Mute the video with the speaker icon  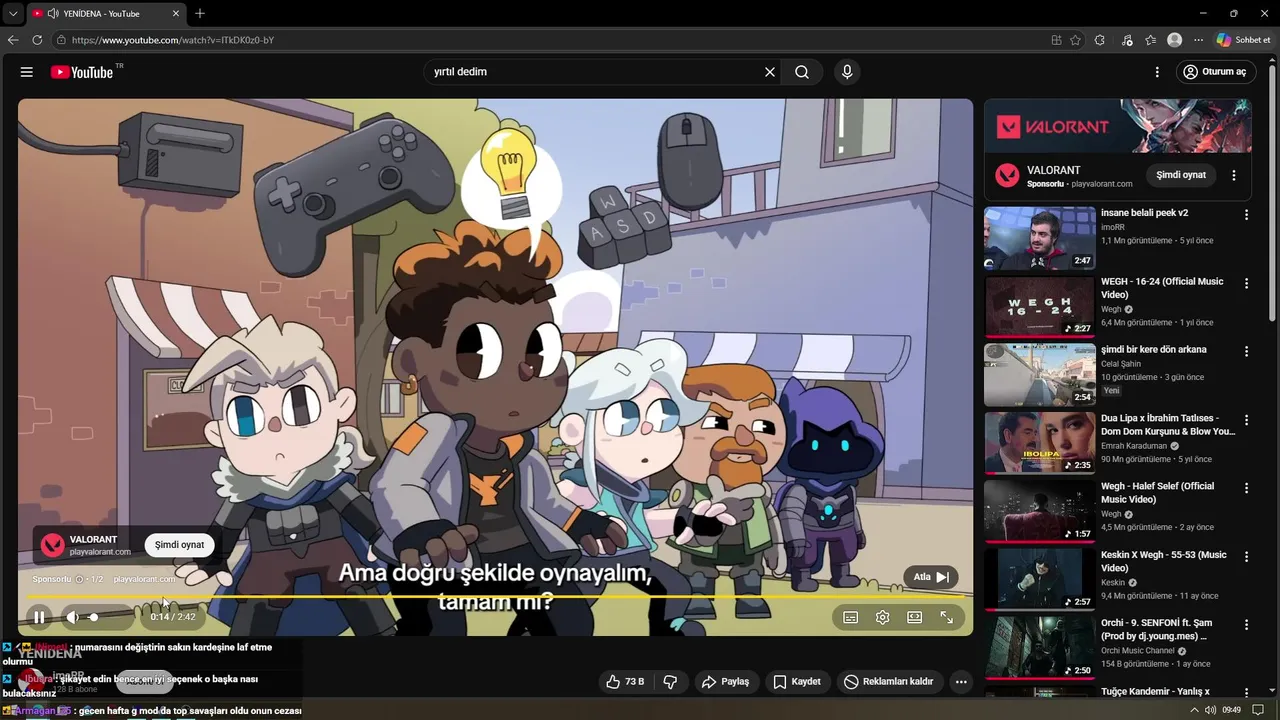click(72, 617)
